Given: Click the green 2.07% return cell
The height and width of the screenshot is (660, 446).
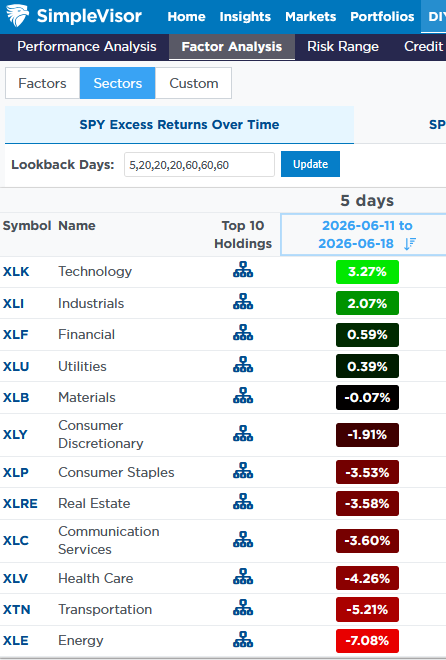Looking at the screenshot, I should pos(367,303).
